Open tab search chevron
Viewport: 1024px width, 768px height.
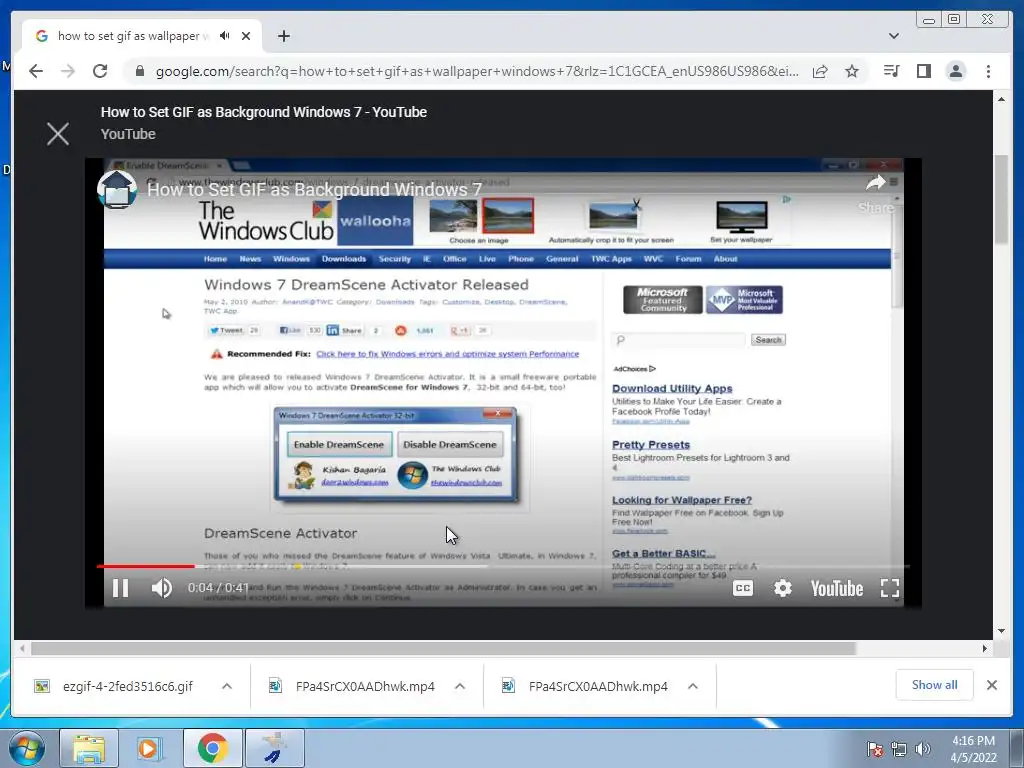[x=893, y=36]
